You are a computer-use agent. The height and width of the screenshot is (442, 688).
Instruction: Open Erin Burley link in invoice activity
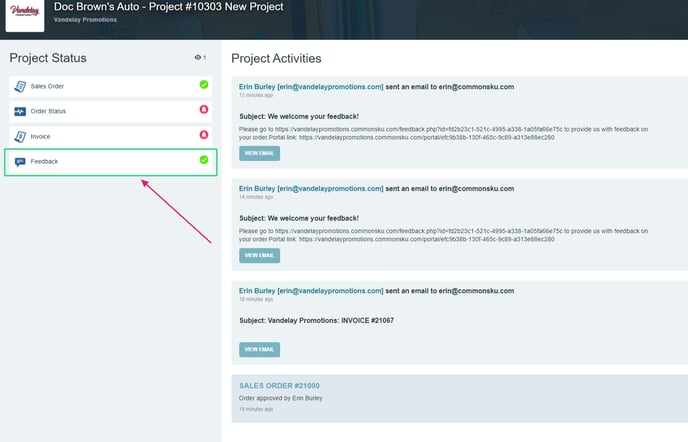click(311, 291)
